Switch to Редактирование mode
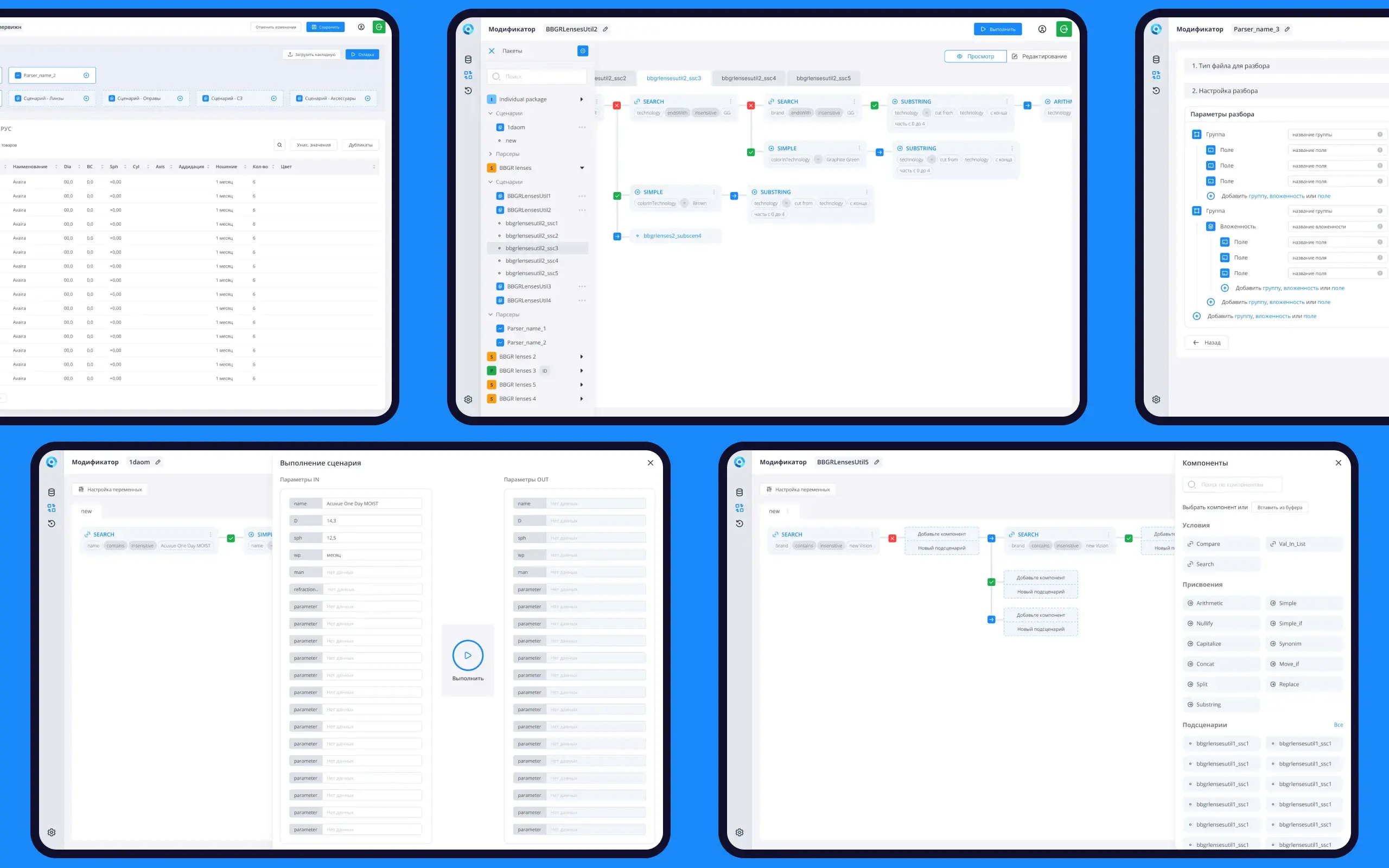The image size is (1389, 868). 1039,56
